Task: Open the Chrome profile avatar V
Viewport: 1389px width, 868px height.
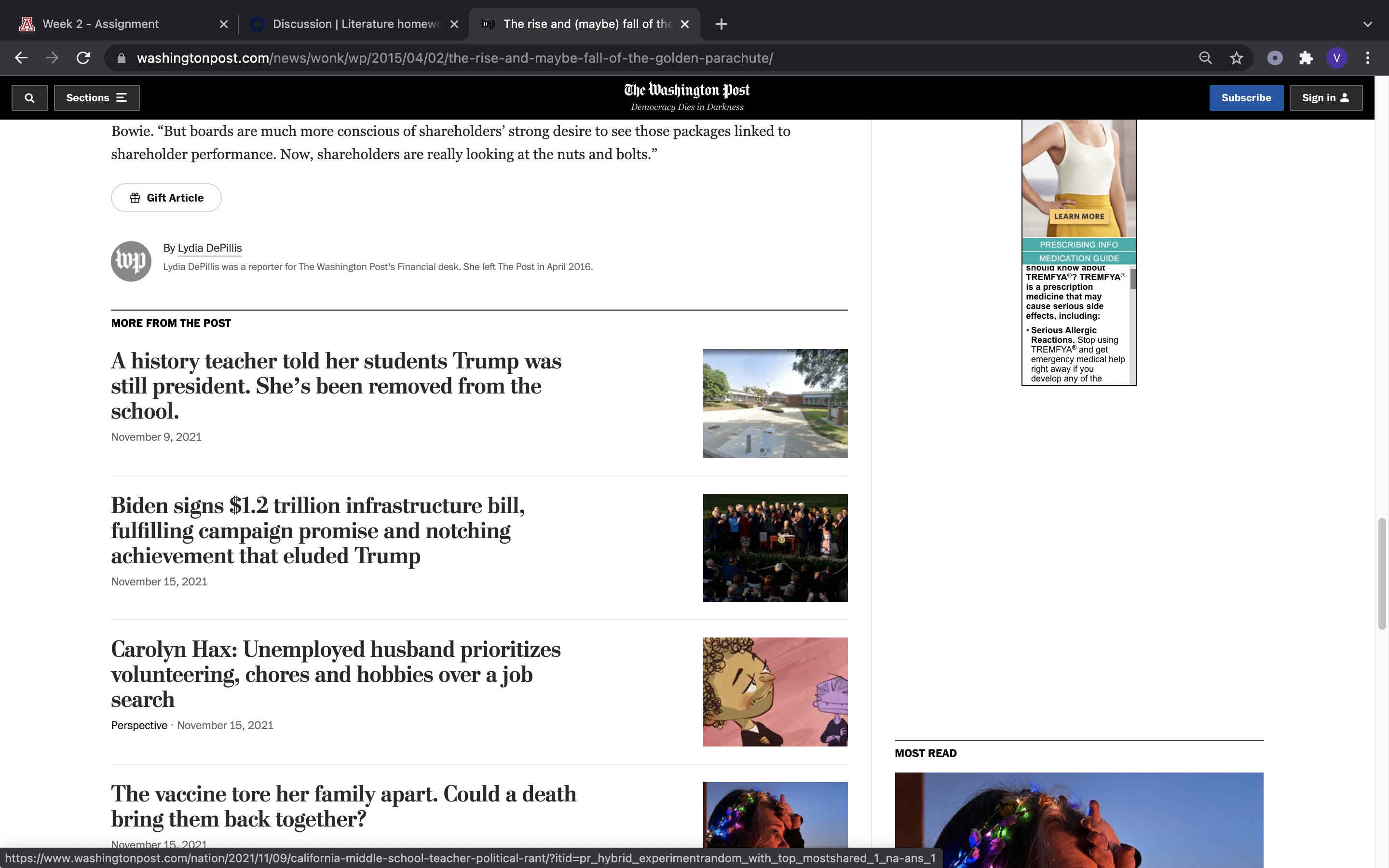Action: 1337,58
